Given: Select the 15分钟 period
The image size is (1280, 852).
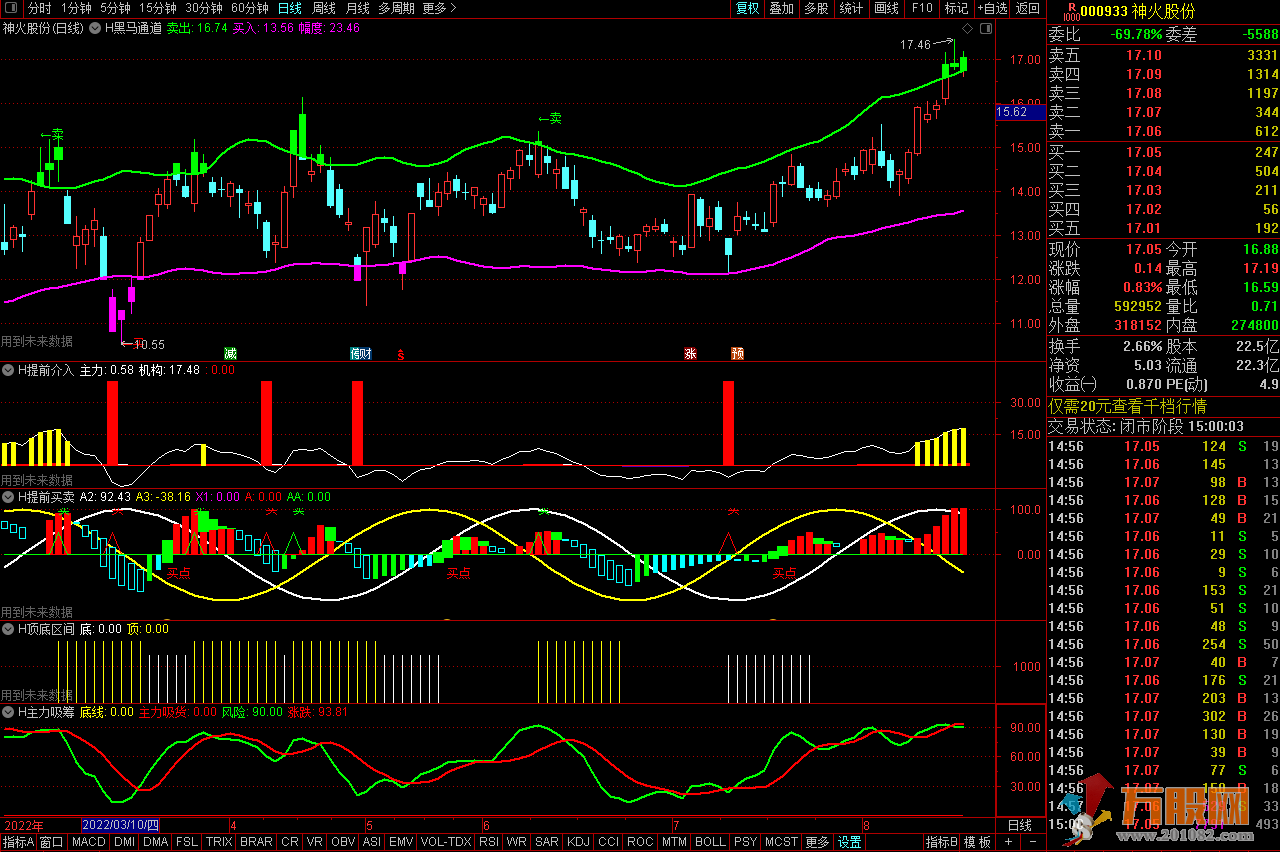Looking at the screenshot, I should tap(157, 8).
